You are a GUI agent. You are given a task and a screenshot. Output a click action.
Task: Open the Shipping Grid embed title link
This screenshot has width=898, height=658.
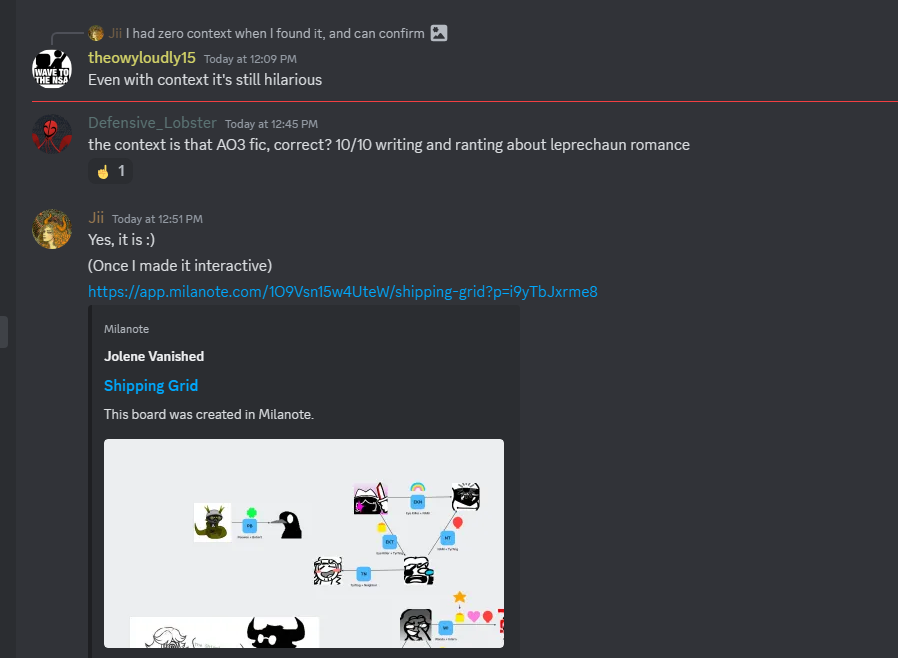point(151,385)
